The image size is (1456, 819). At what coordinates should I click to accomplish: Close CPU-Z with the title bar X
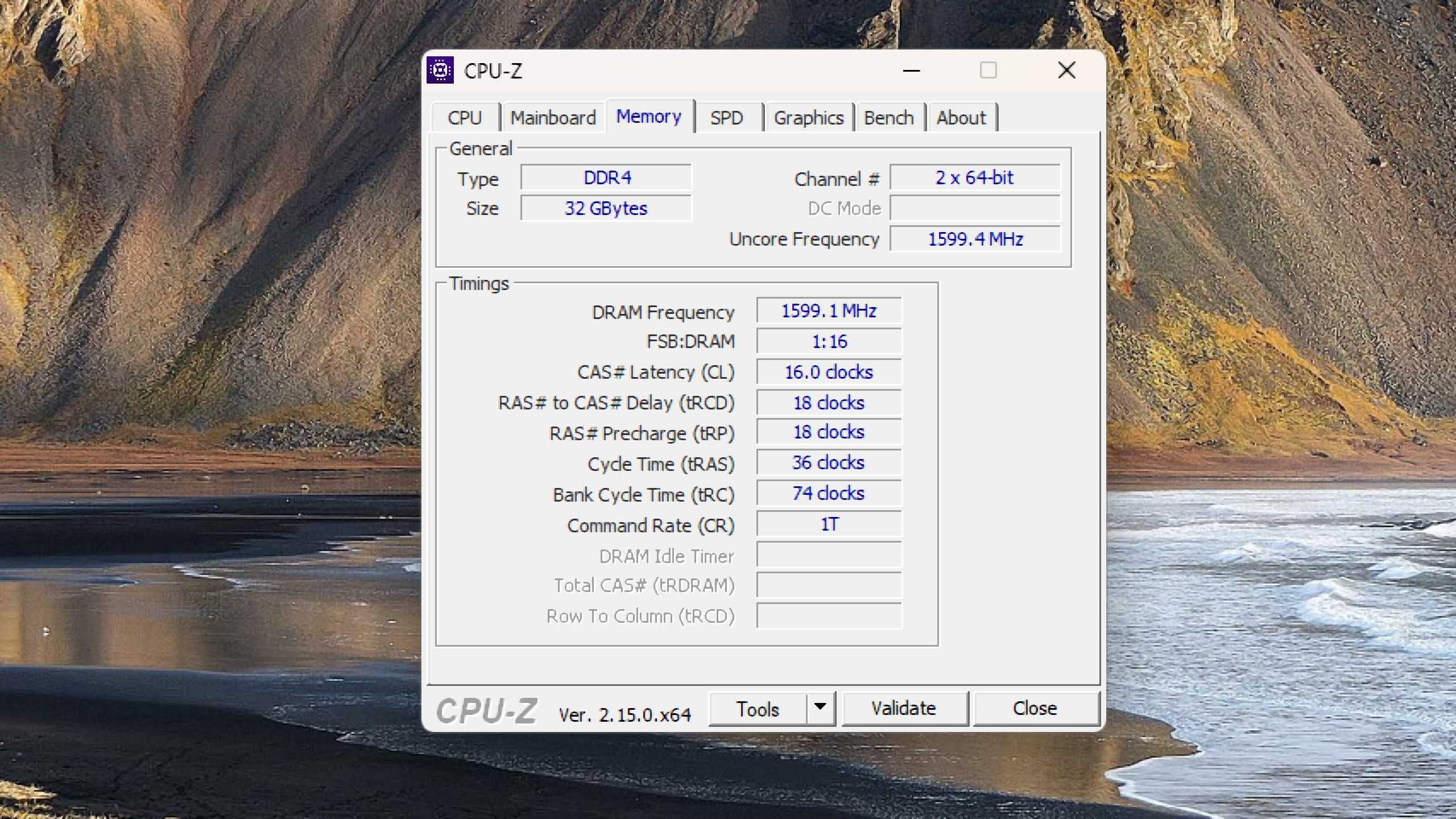click(1067, 71)
